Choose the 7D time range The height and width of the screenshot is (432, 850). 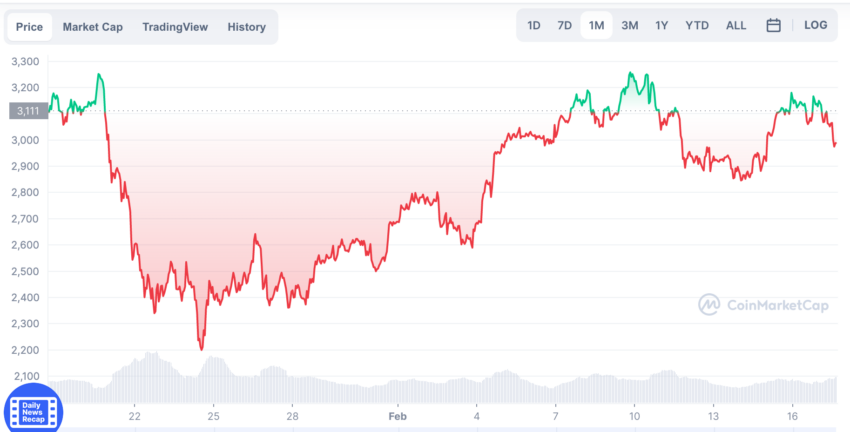565,25
